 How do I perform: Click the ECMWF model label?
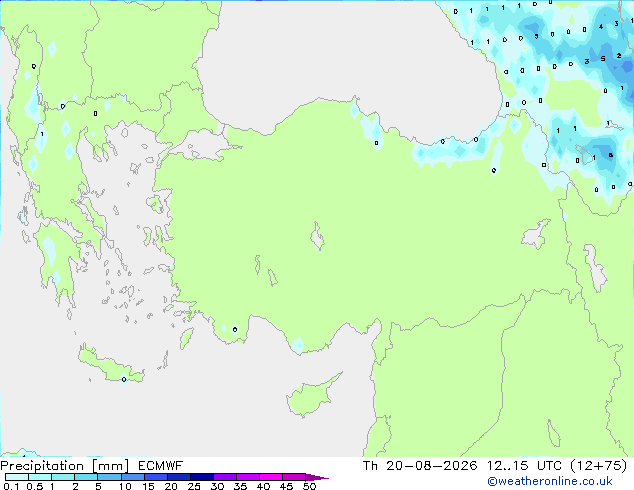[161, 466]
